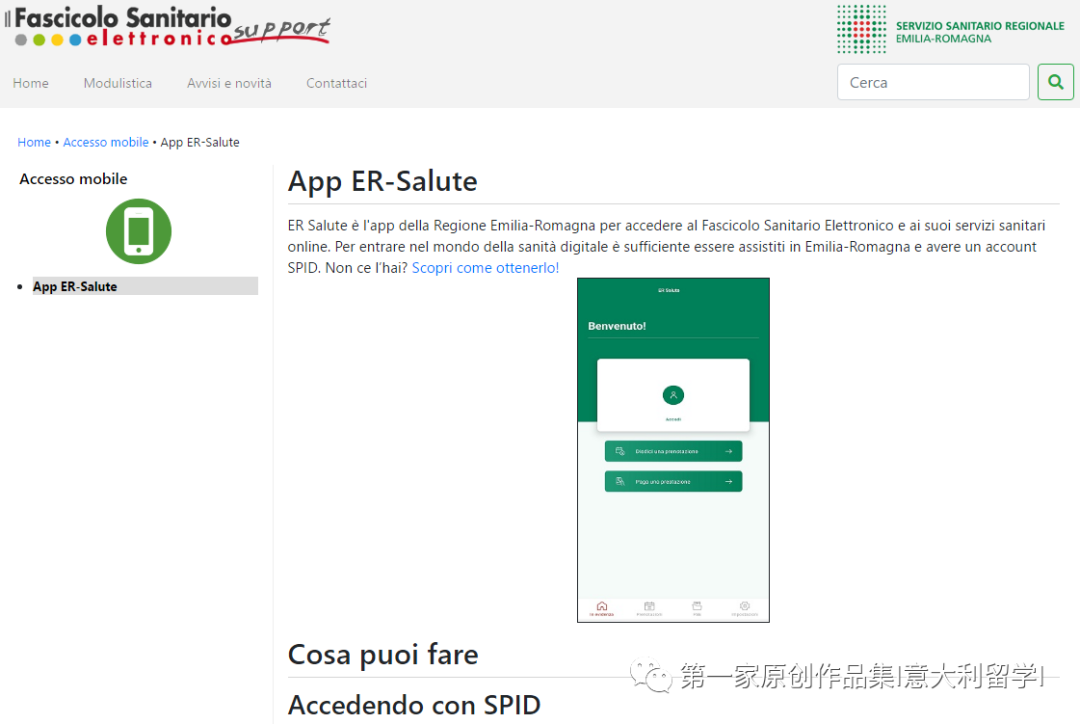Open the Modulistica menu item
The width and height of the screenshot is (1080, 724).
click(118, 83)
